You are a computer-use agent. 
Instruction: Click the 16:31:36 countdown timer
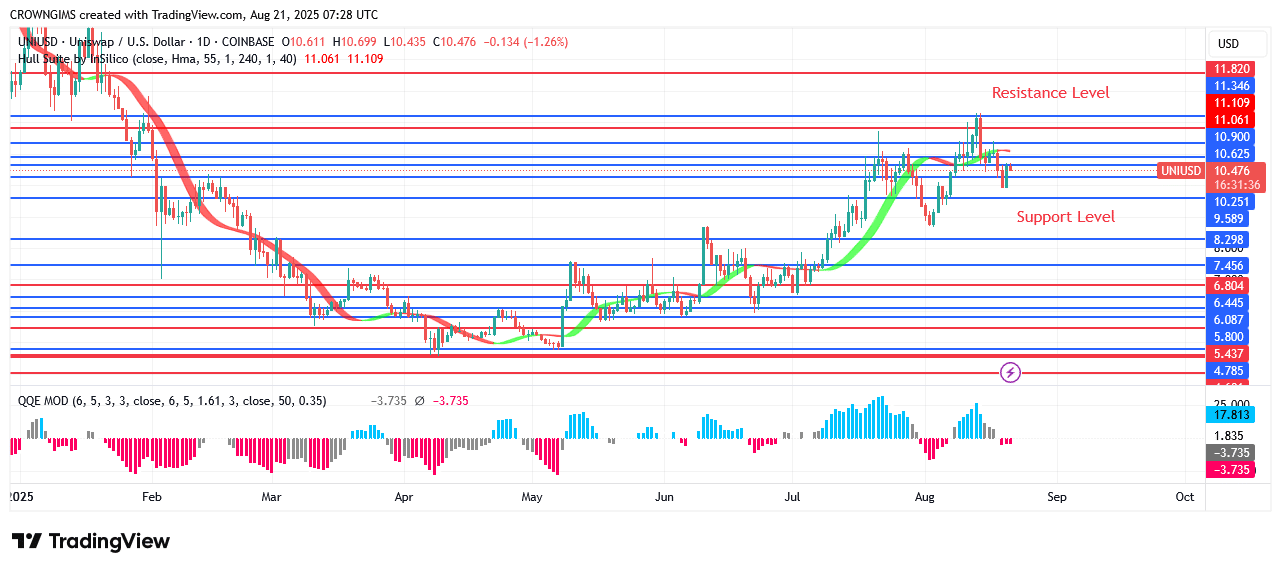pyautogui.click(x=1236, y=186)
